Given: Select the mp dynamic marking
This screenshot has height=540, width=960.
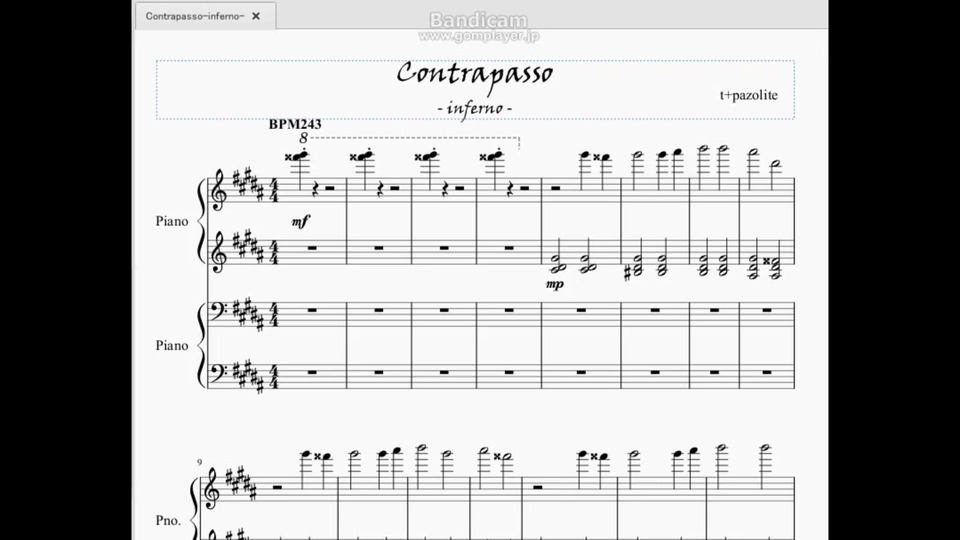Looking at the screenshot, I should (555, 284).
